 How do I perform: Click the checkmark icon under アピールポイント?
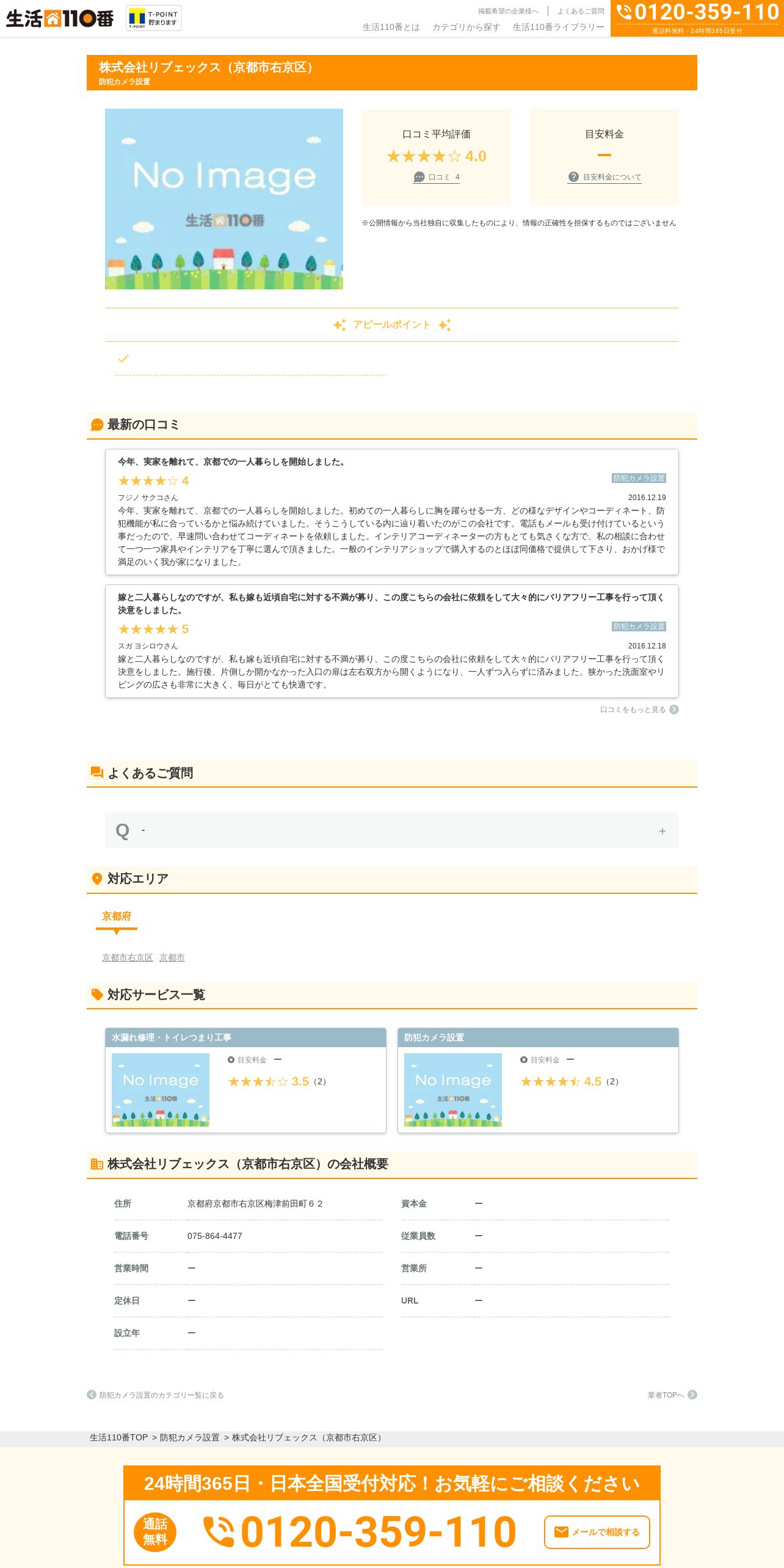(123, 358)
